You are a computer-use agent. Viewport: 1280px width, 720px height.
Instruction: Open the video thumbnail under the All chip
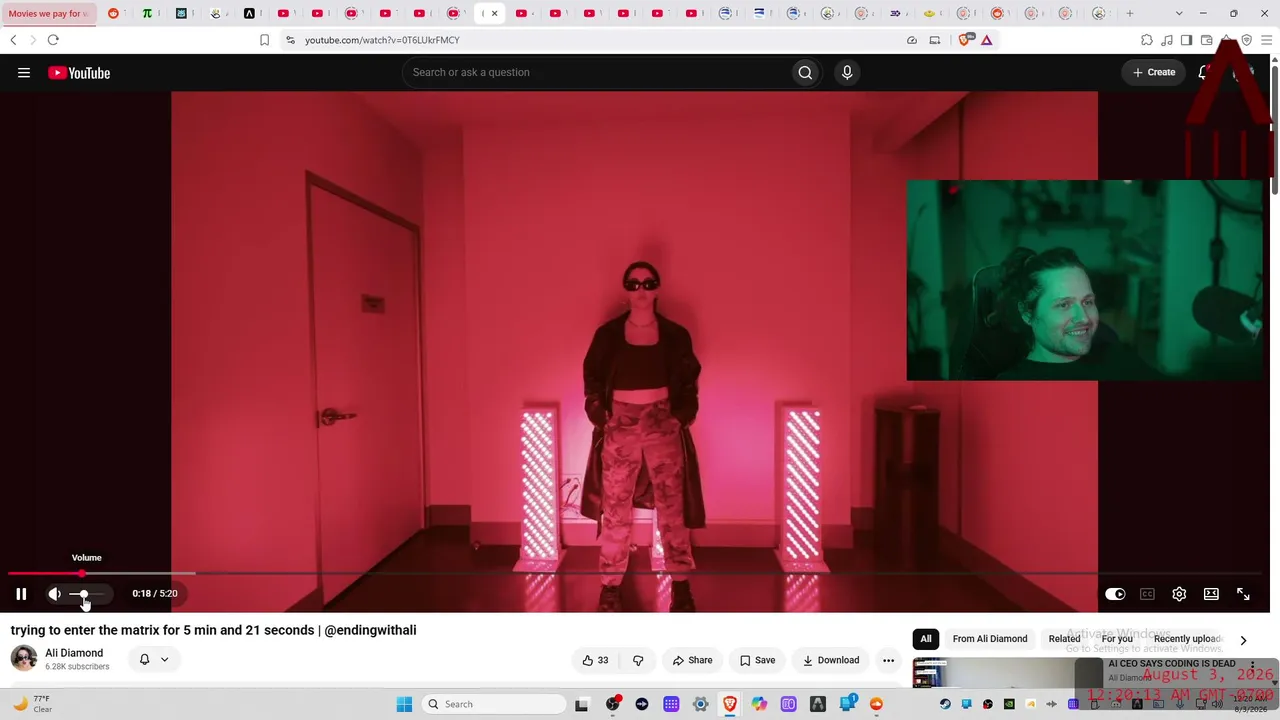coord(1008,673)
